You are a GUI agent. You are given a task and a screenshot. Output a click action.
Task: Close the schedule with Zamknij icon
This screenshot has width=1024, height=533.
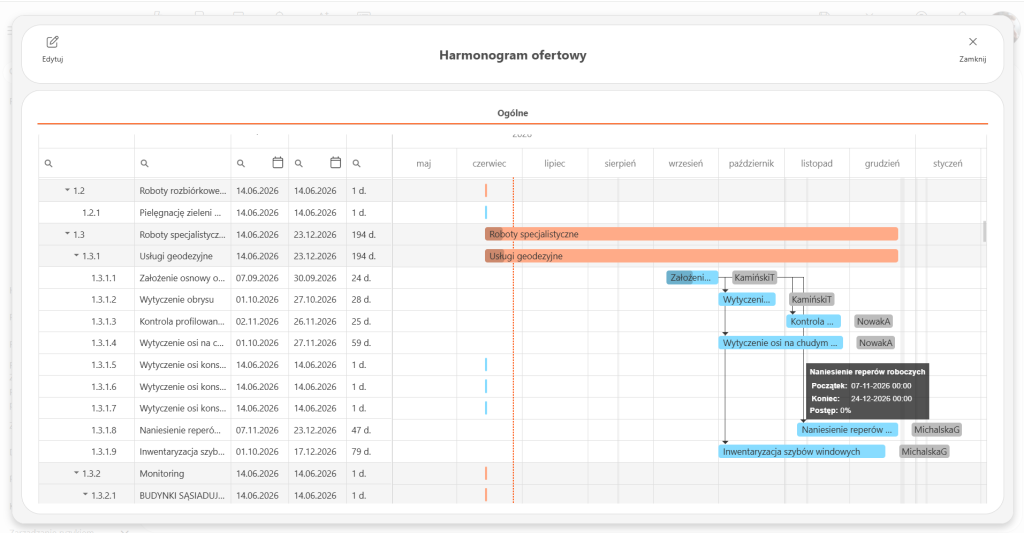972,42
